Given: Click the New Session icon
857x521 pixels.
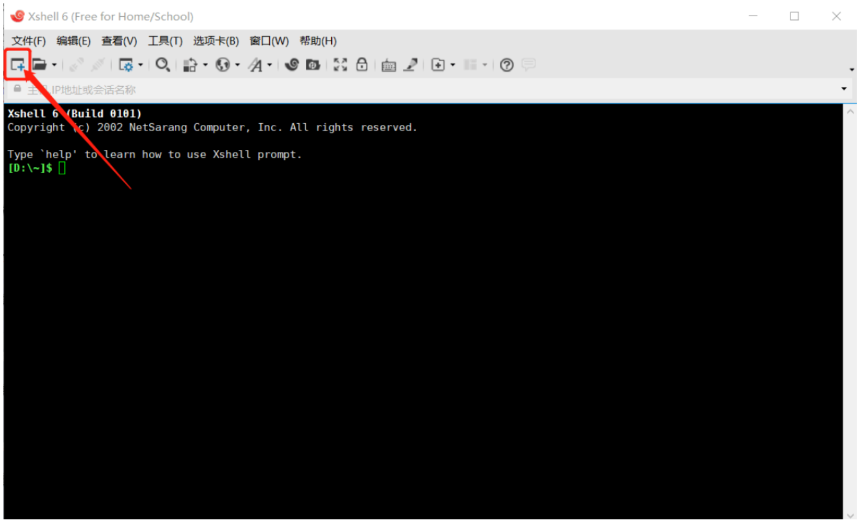Looking at the screenshot, I should tap(17, 65).
